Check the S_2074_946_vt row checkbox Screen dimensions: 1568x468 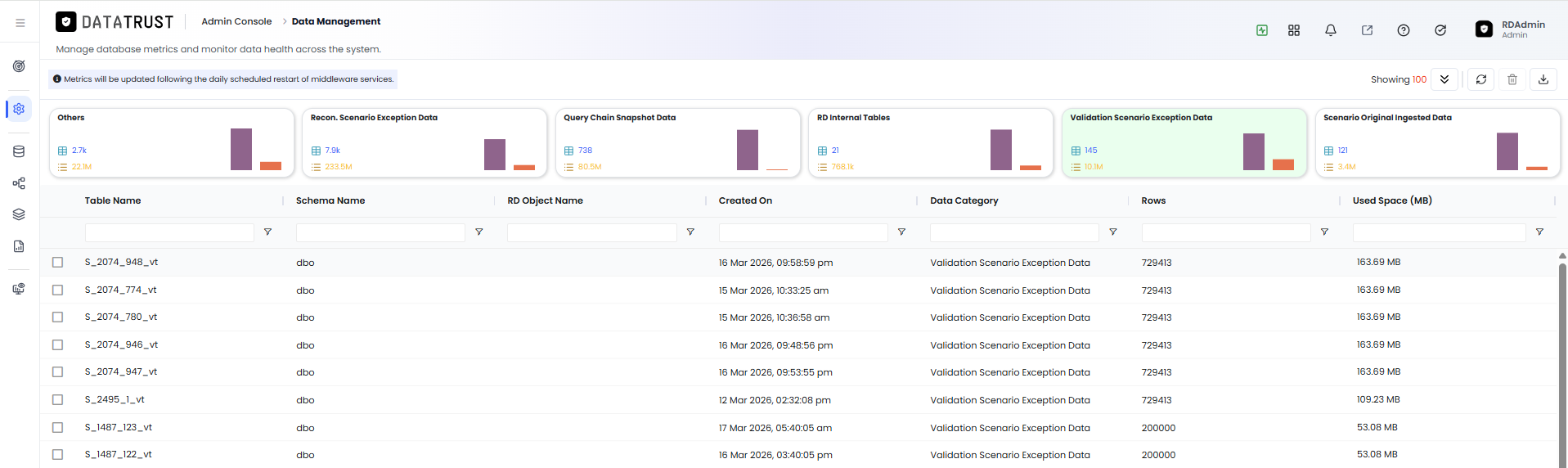pos(57,345)
